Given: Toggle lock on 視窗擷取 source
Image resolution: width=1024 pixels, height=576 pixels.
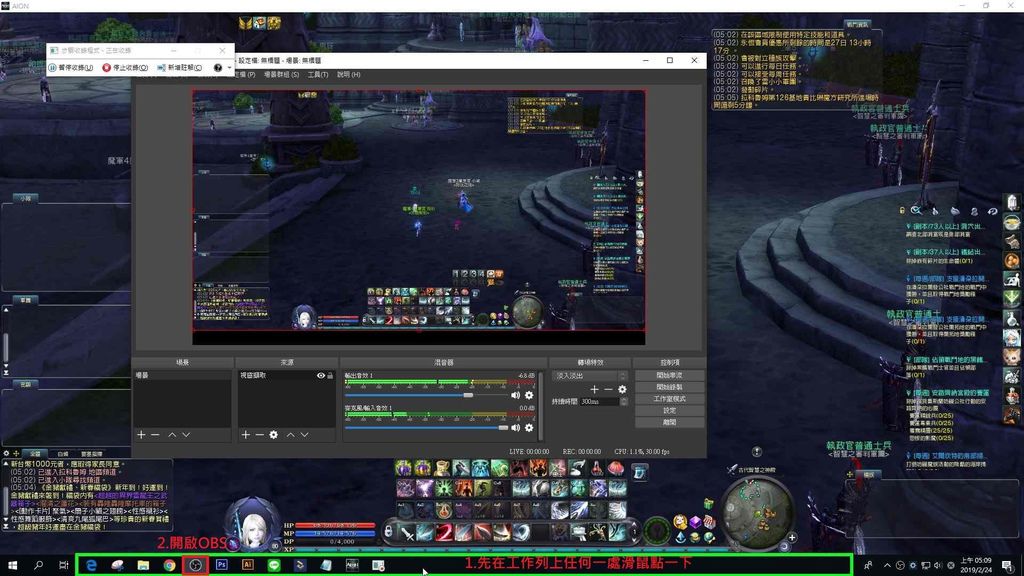Looking at the screenshot, I should (x=330, y=376).
